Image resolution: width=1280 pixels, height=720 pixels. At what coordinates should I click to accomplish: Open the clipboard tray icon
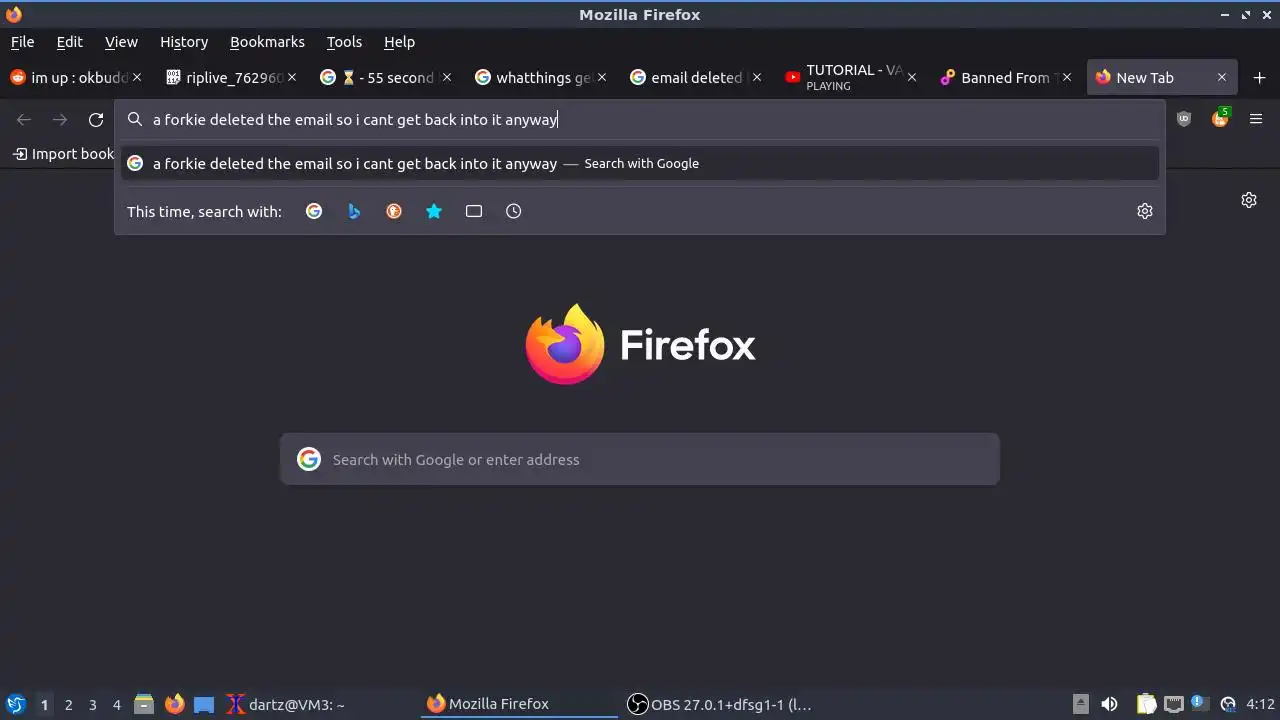1146,704
